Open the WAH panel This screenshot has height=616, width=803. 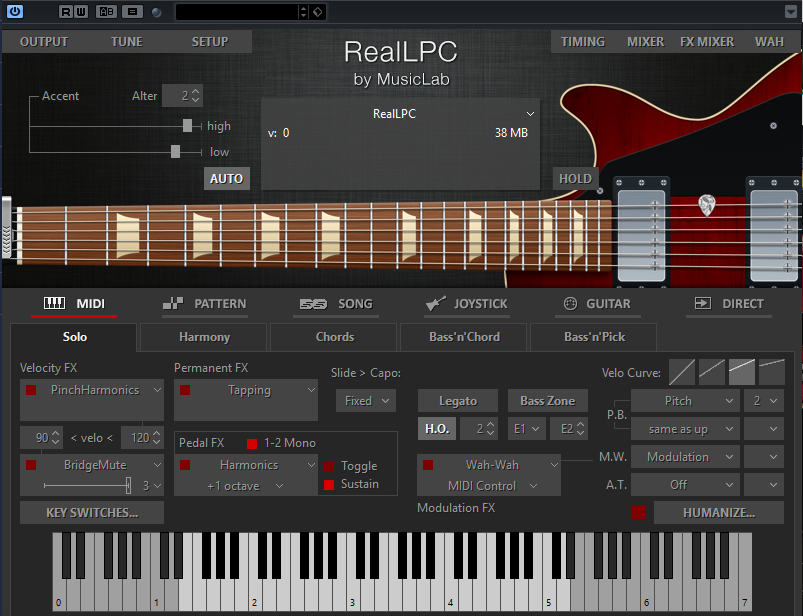coord(769,42)
